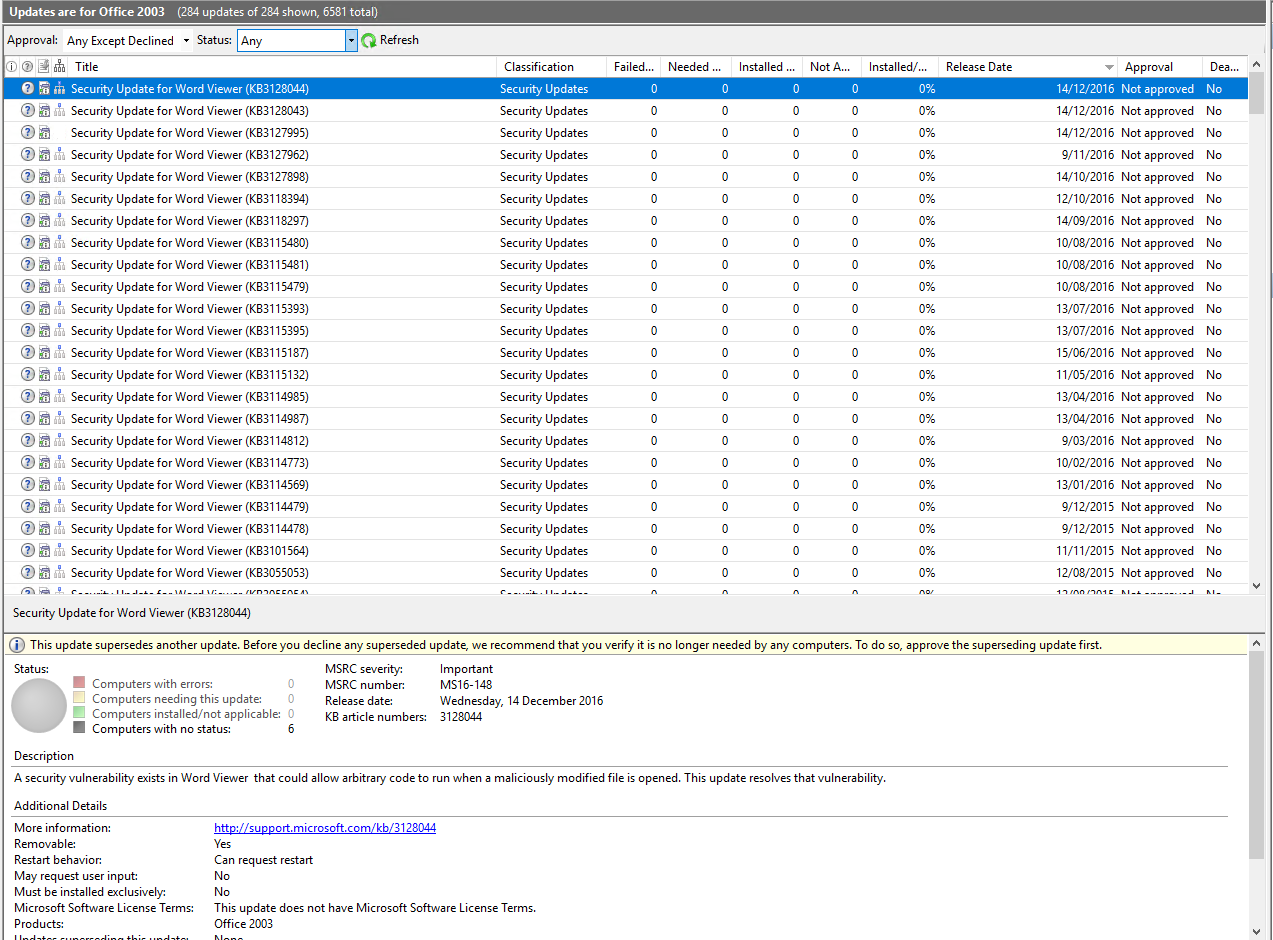Click the info icon in the supersedes warning bar

tap(17, 645)
